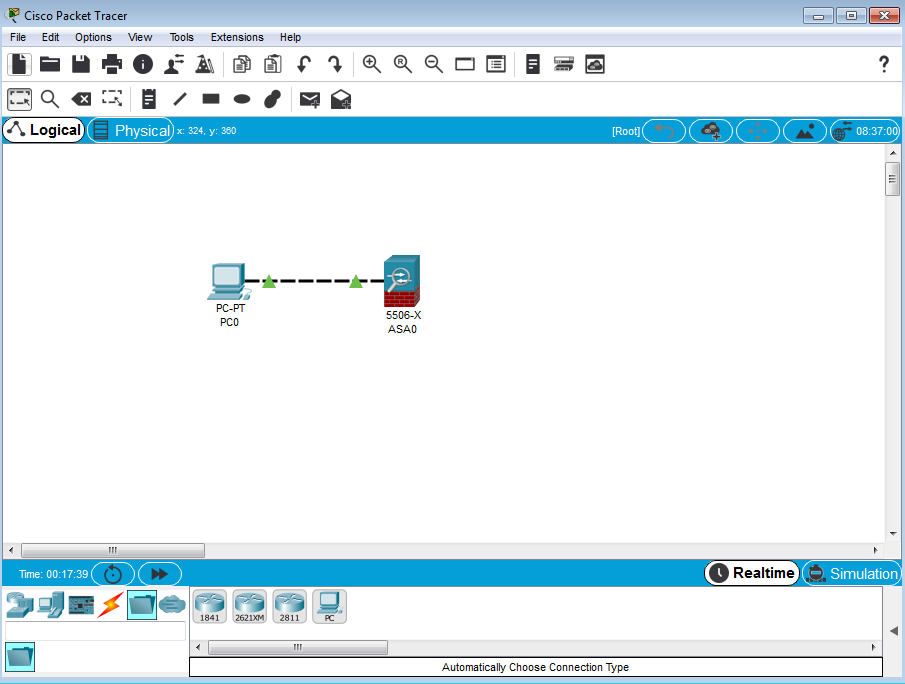The width and height of the screenshot is (905, 684).
Task: Select Connections lightning category
Action: tap(111, 604)
